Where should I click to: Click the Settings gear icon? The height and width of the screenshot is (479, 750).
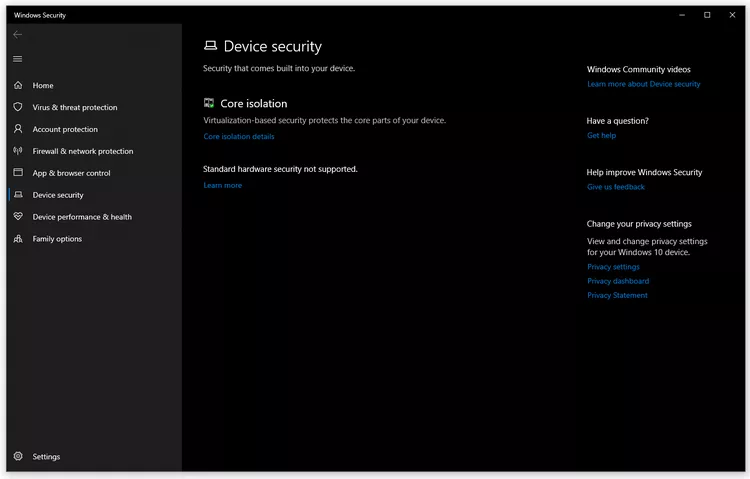click(x=18, y=456)
